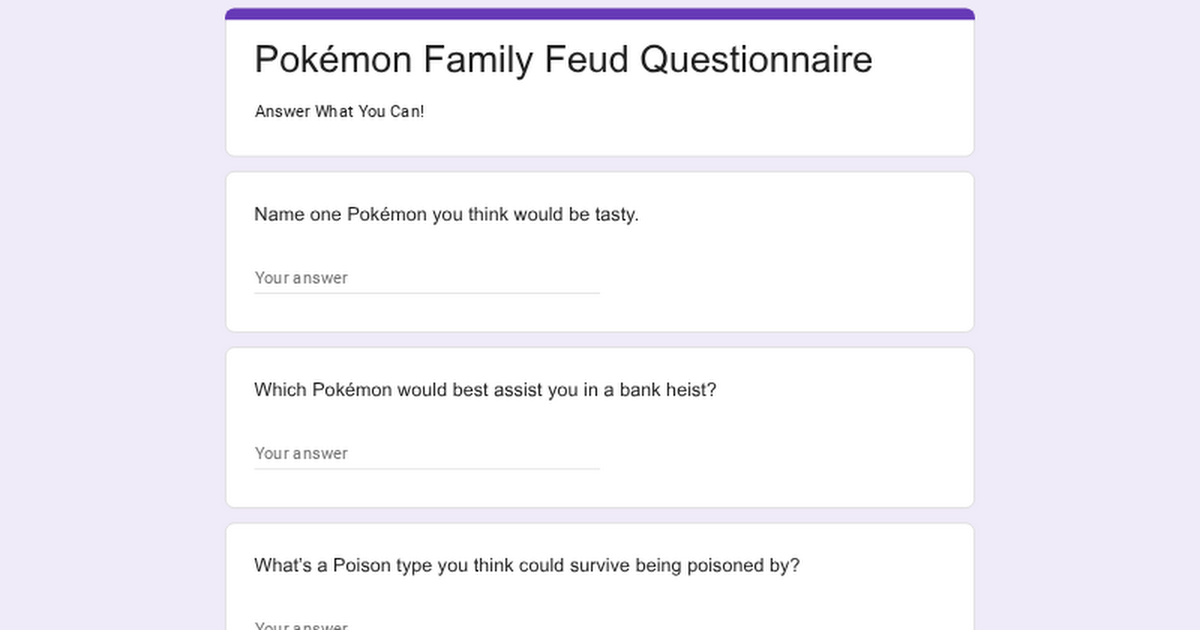Click the word 'Pokémon' in the form title
1200x630 pixels.
tap(332, 60)
